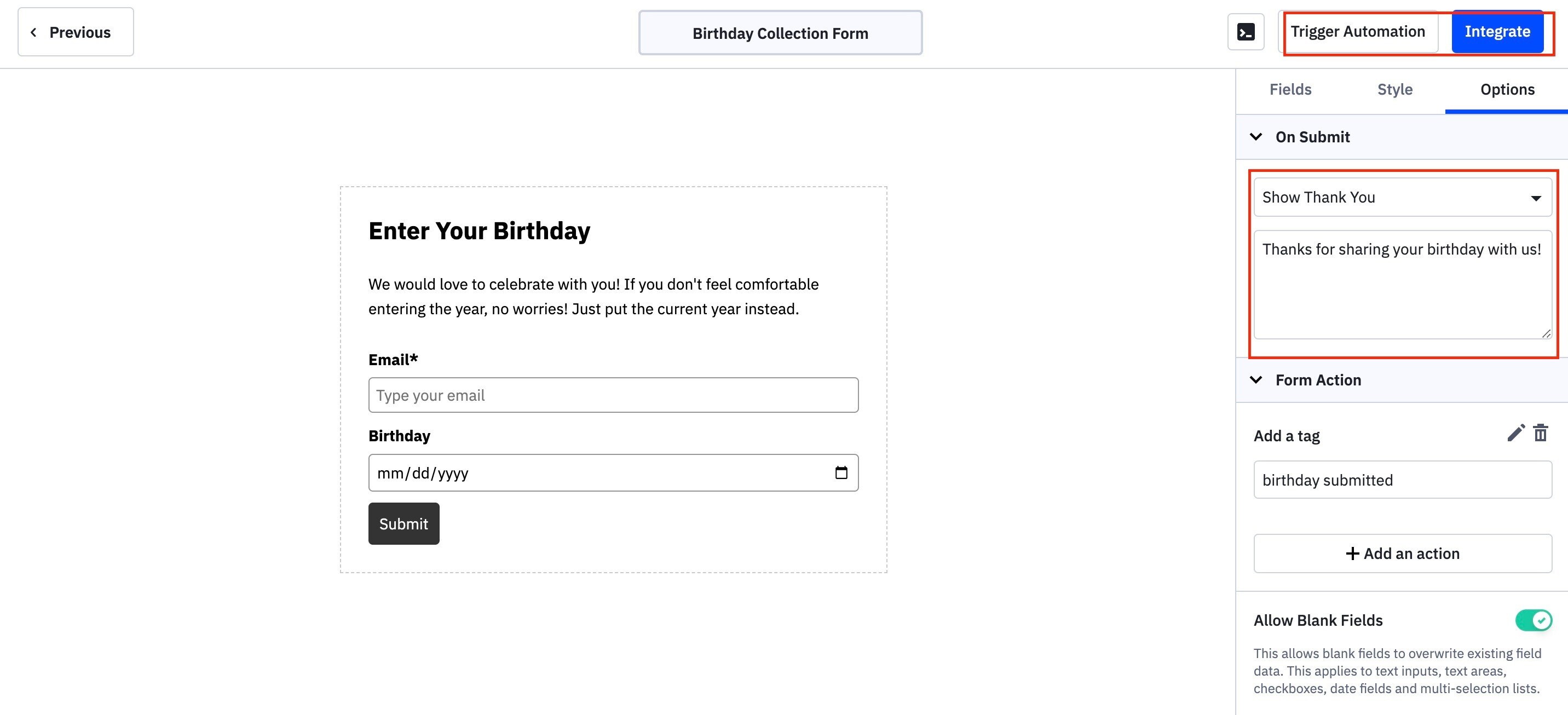Collapse the Form Action section

1256,380
